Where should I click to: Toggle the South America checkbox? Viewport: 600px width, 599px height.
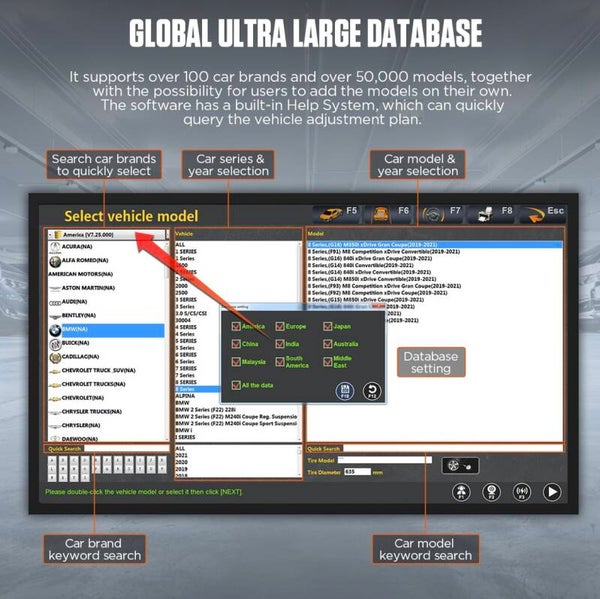coord(280,362)
